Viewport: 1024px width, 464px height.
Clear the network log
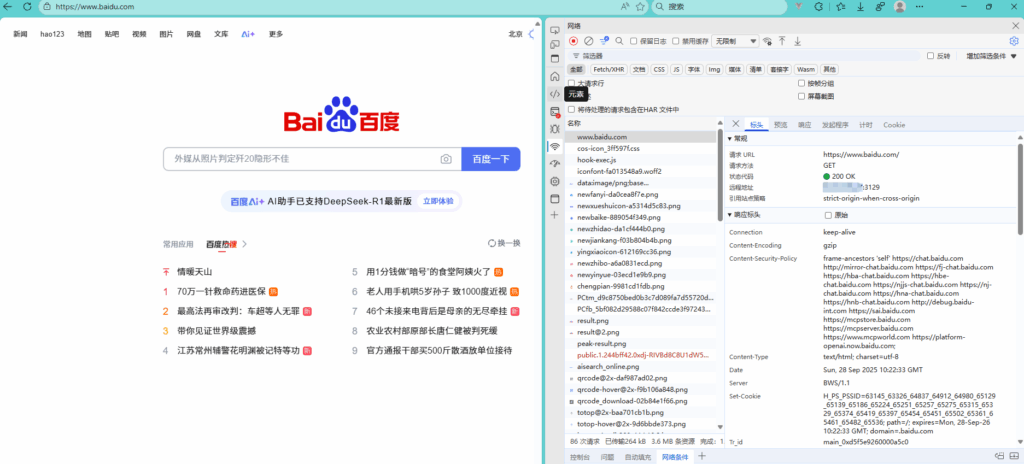coord(589,41)
